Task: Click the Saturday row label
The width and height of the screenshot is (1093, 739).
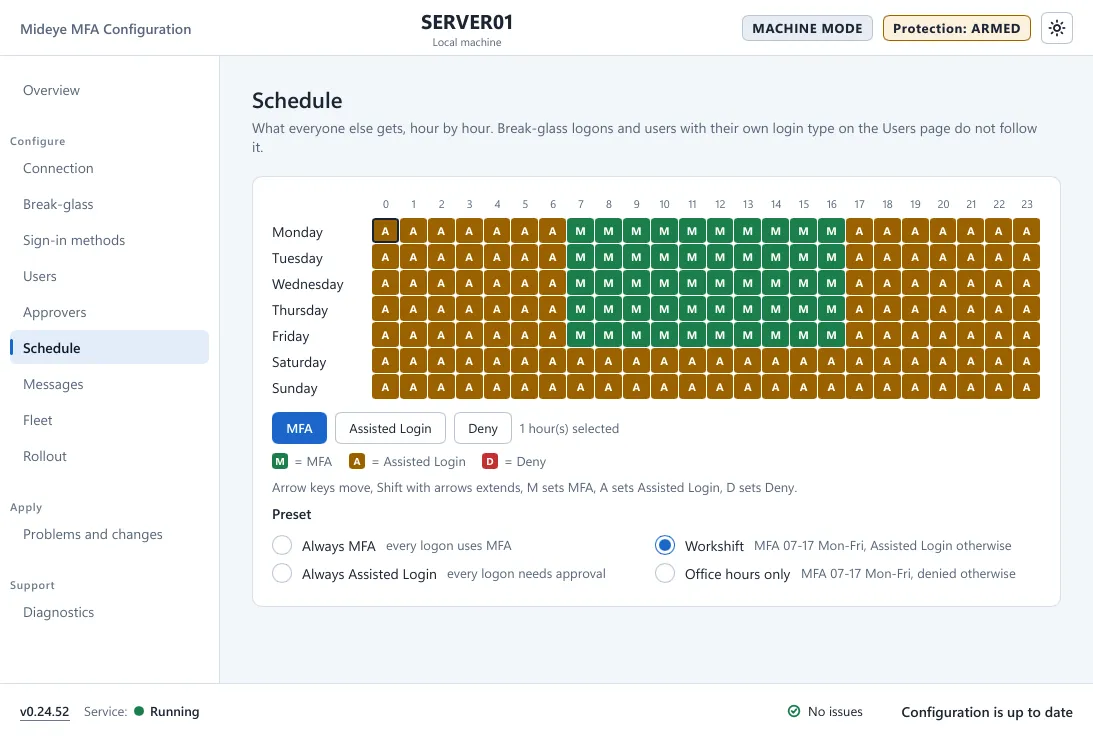Action: [299, 363]
